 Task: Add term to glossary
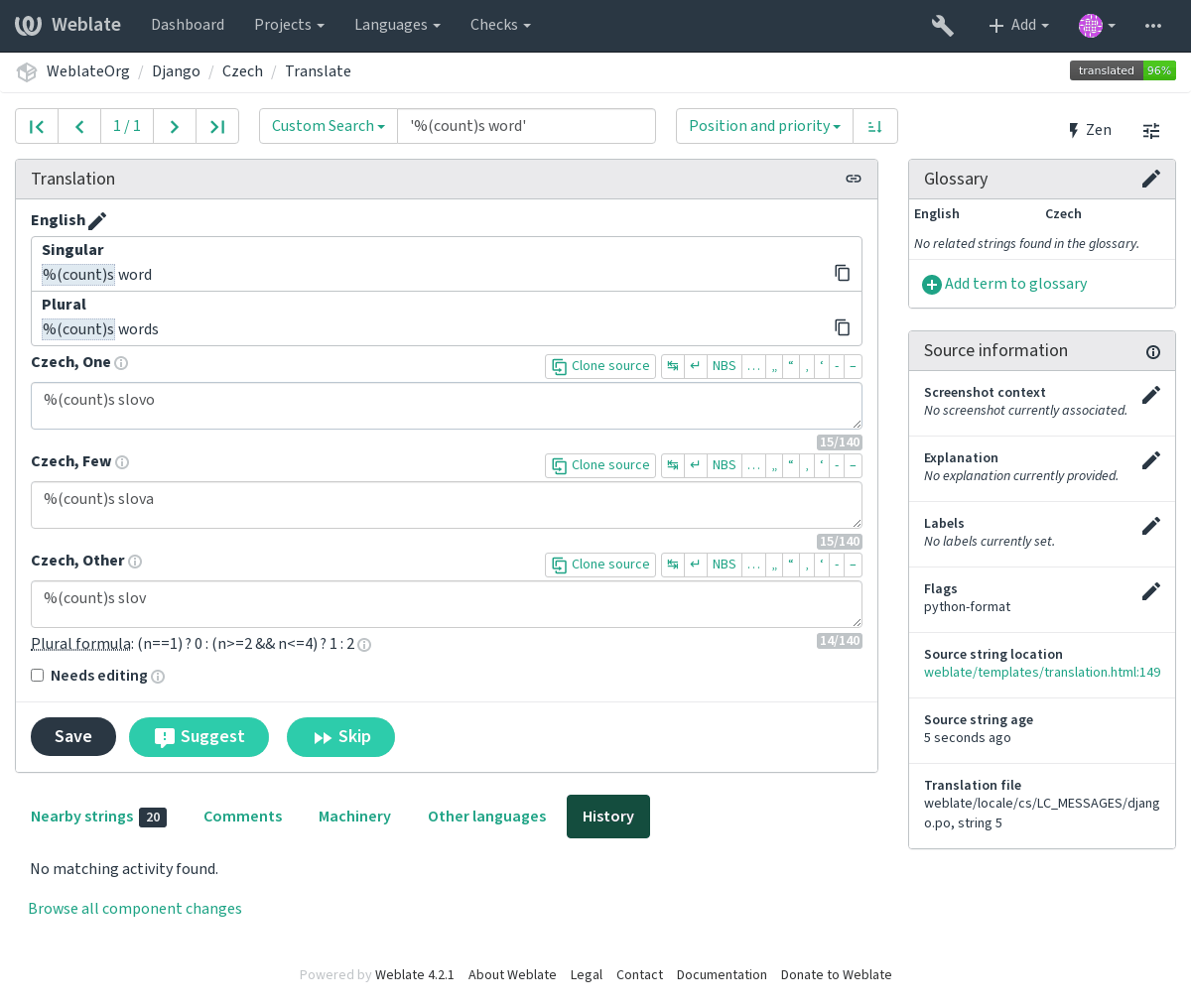click(x=1004, y=285)
